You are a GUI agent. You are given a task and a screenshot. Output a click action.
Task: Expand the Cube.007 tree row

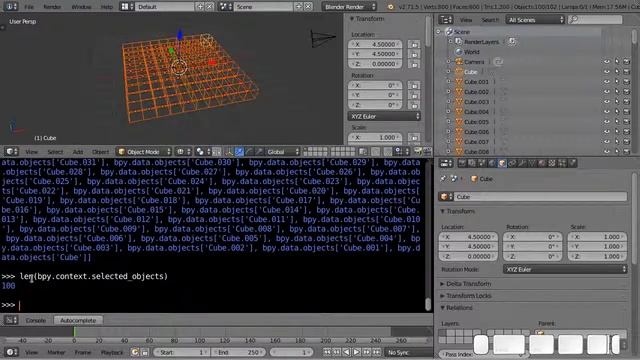coord(449,142)
